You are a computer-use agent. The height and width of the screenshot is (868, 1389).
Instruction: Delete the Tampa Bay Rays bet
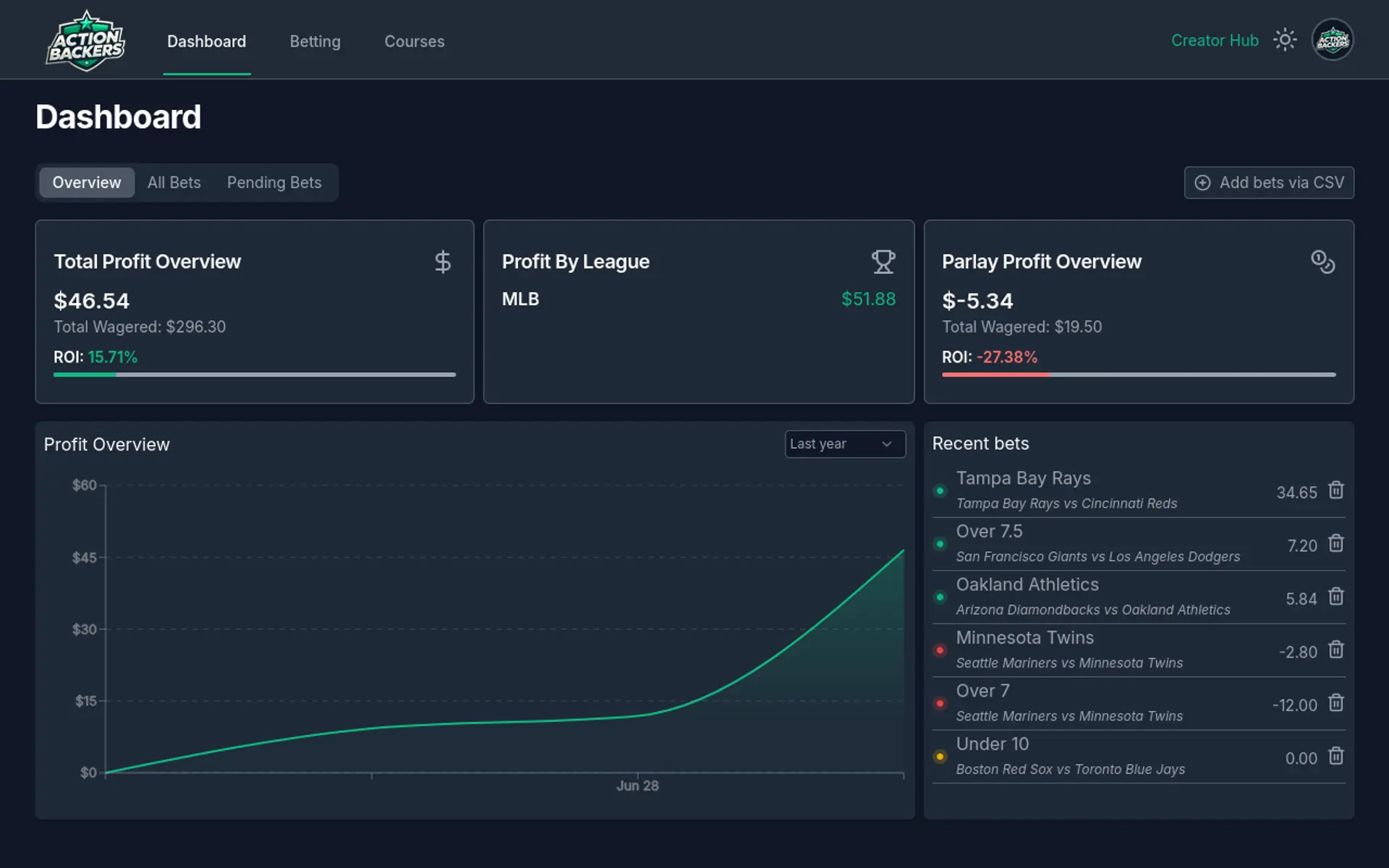(1336, 490)
